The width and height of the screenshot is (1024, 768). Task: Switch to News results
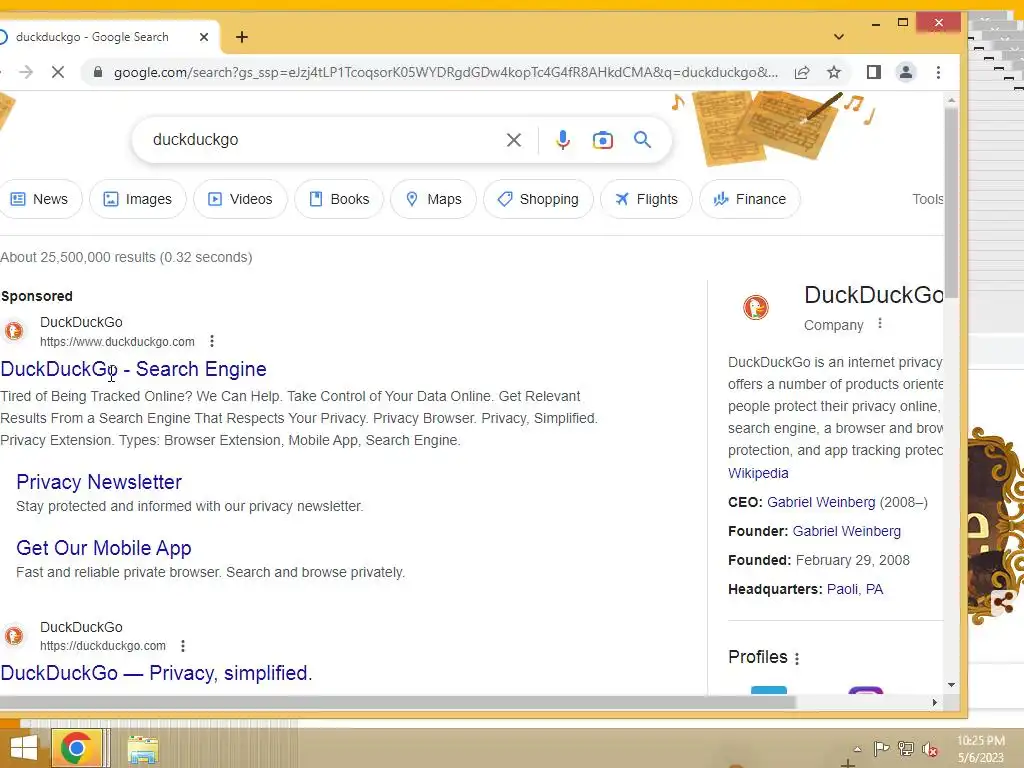40,199
